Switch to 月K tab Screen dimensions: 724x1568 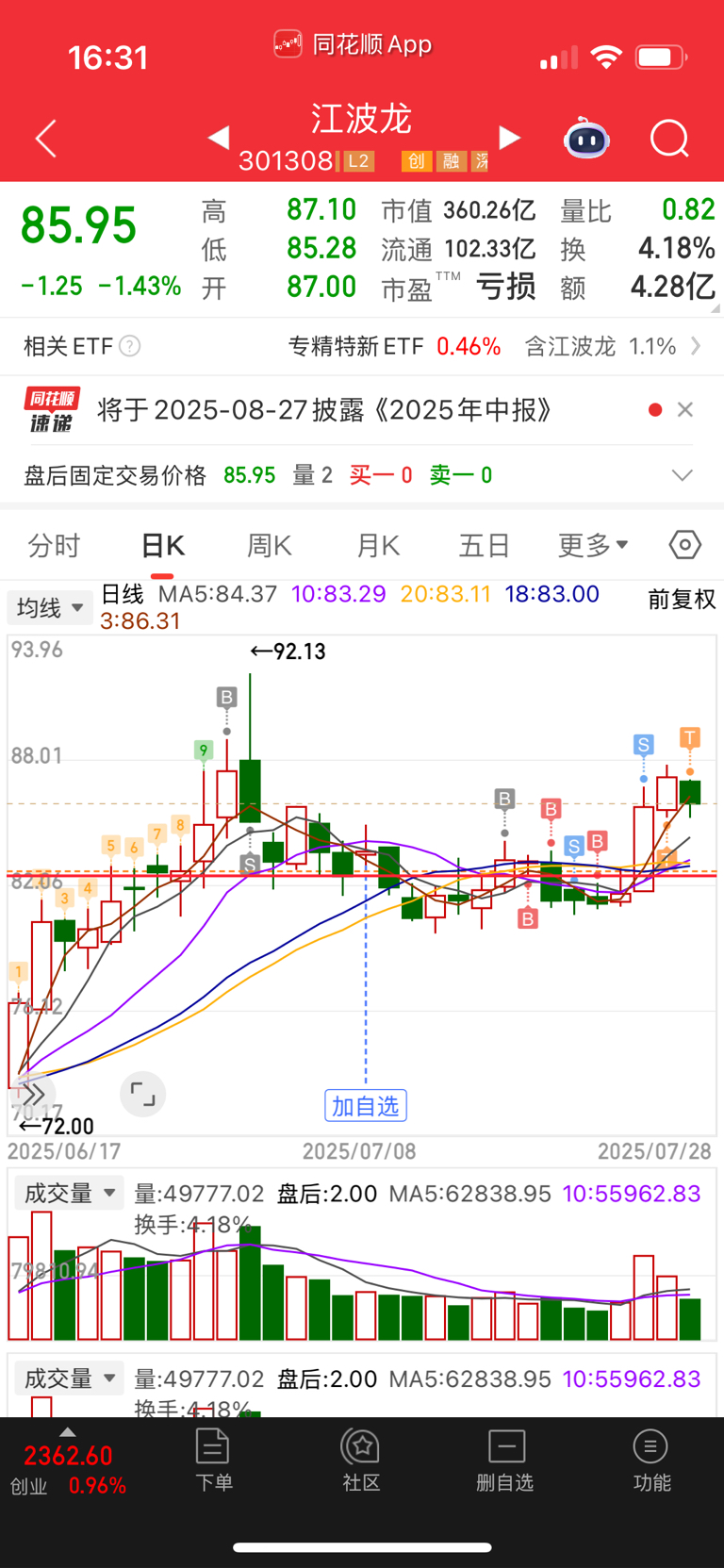(x=378, y=545)
